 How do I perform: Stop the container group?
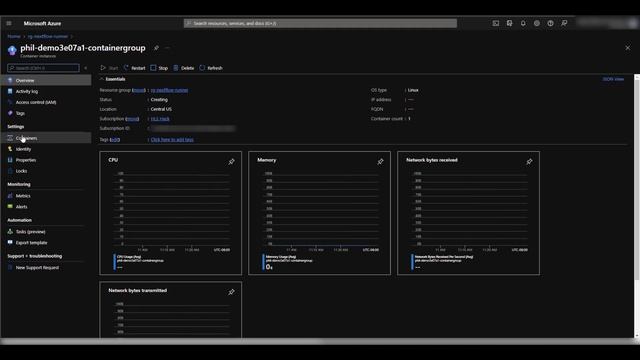click(x=159, y=68)
